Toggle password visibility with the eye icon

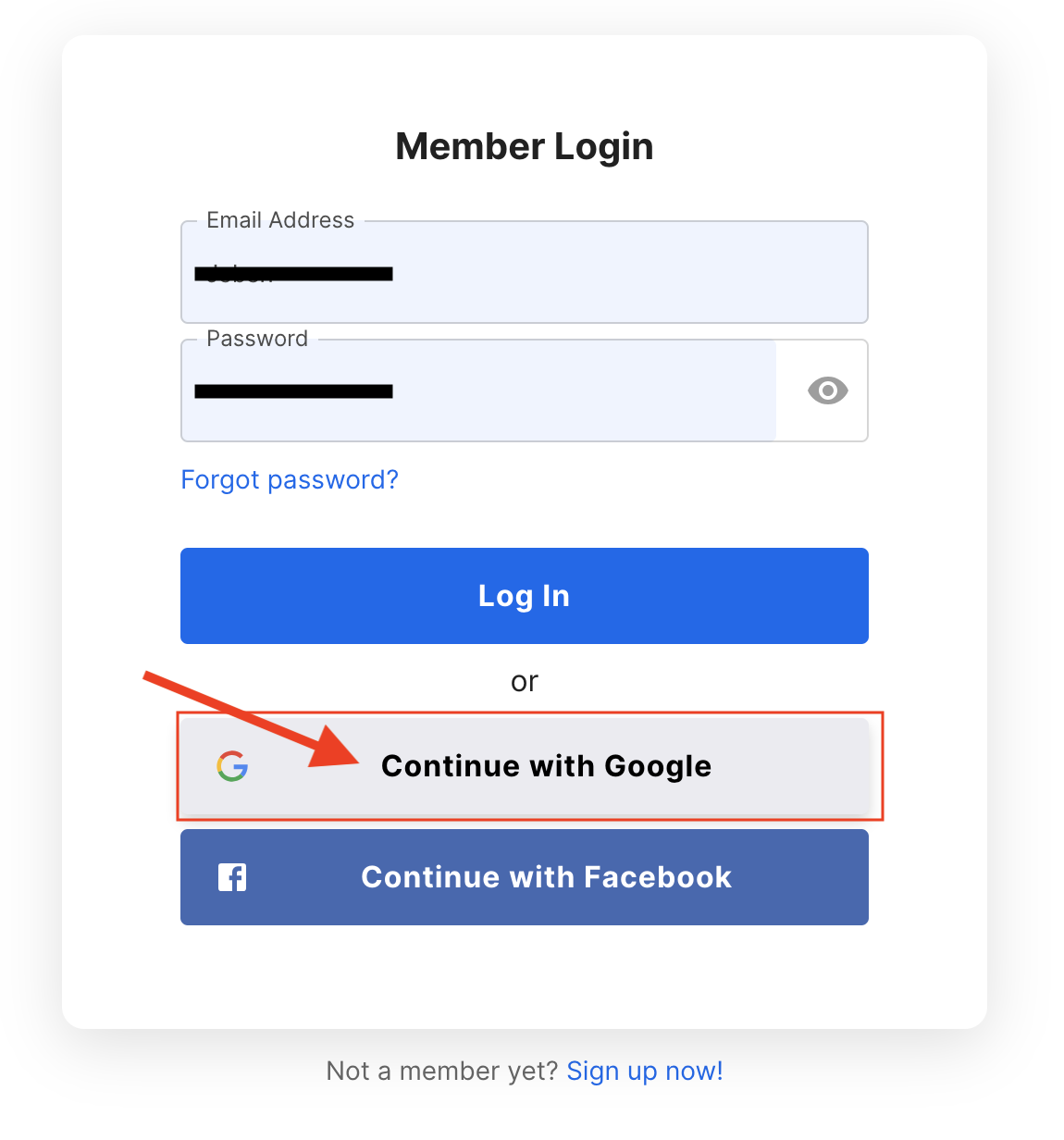[827, 390]
